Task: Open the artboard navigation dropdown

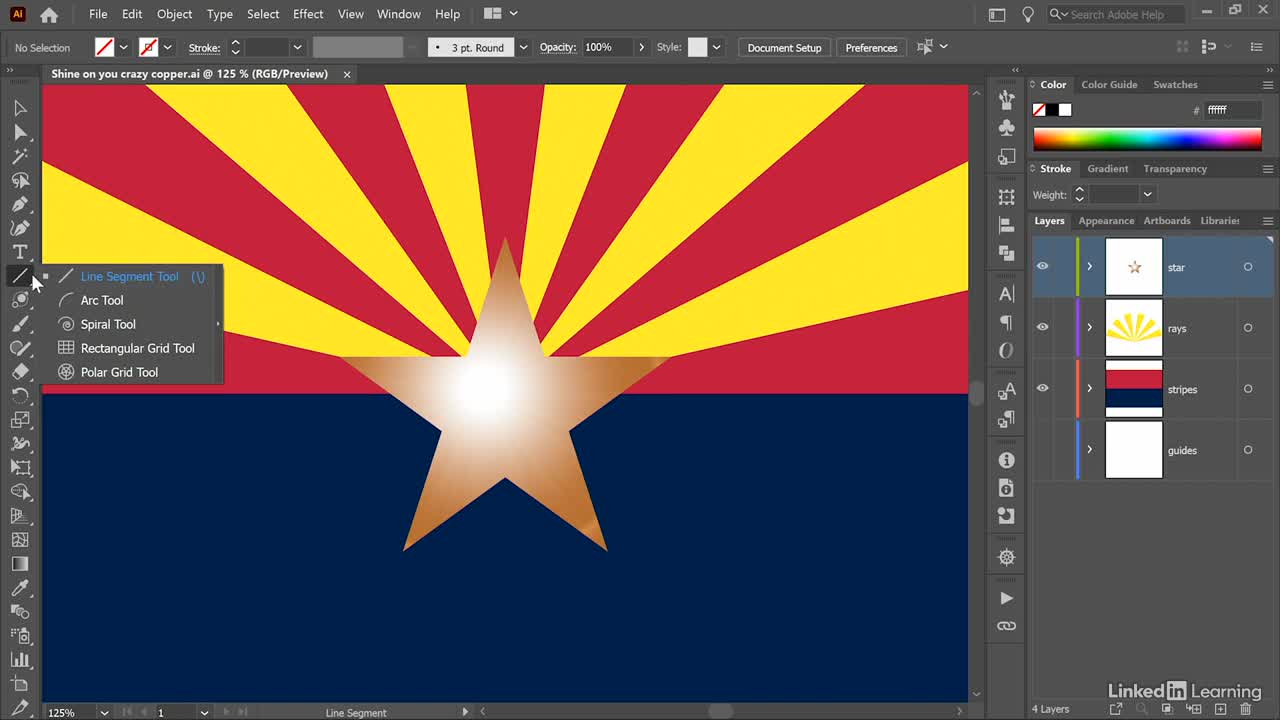Action: click(x=204, y=712)
